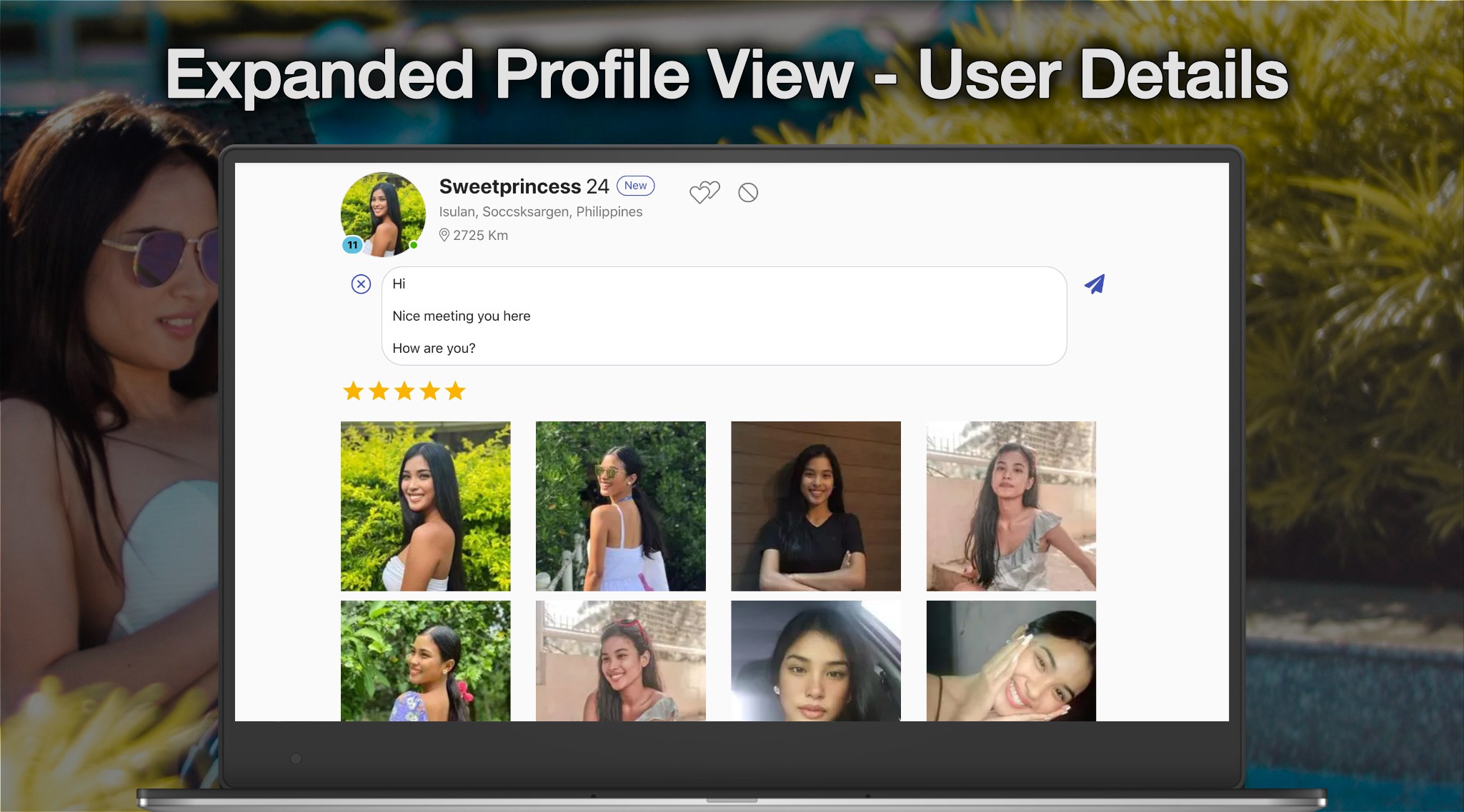Open selfie photo with hands on cheek
This screenshot has width=1464, height=812.
click(1010, 661)
